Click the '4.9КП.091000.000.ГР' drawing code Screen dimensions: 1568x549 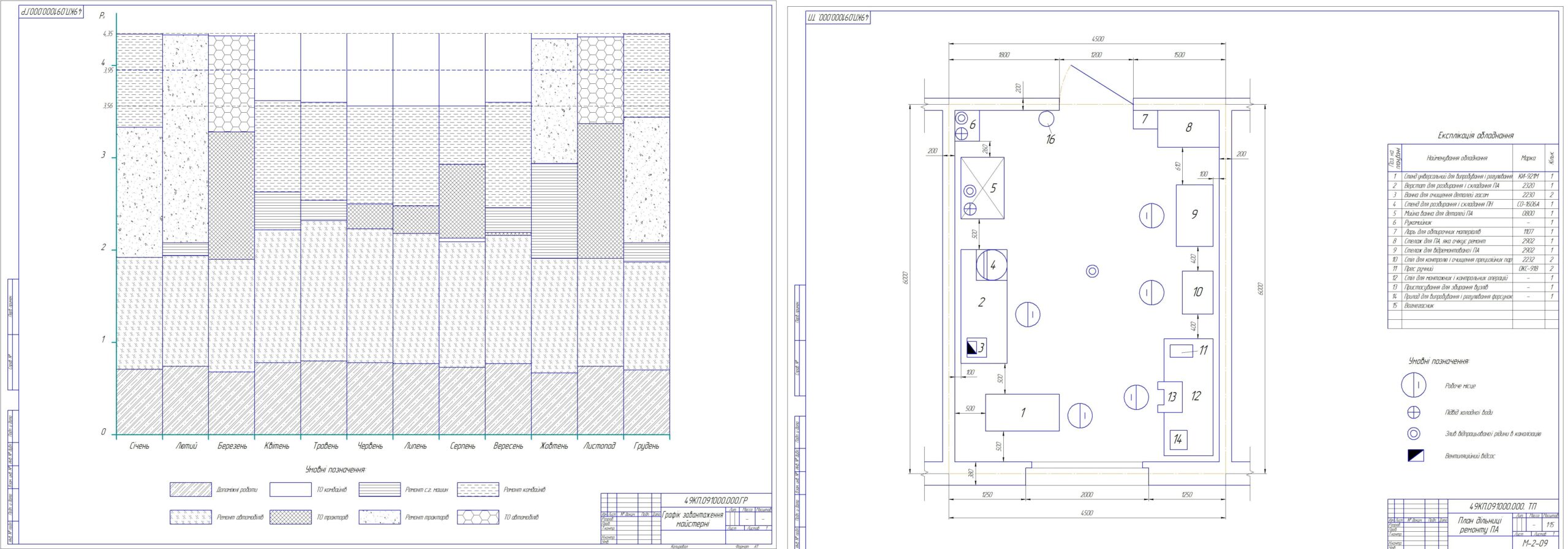point(715,500)
